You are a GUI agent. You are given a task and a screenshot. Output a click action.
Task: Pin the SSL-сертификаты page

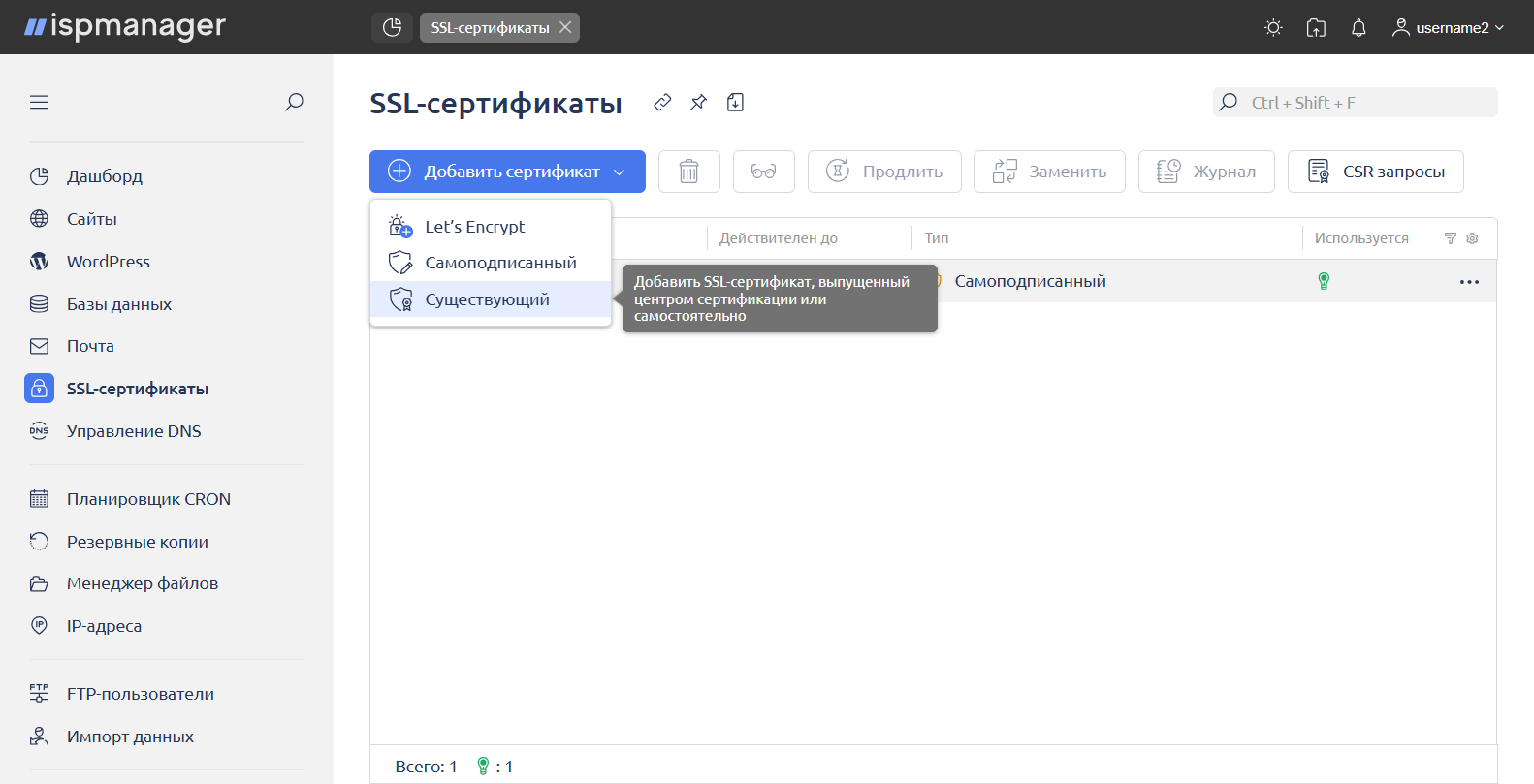click(698, 103)
